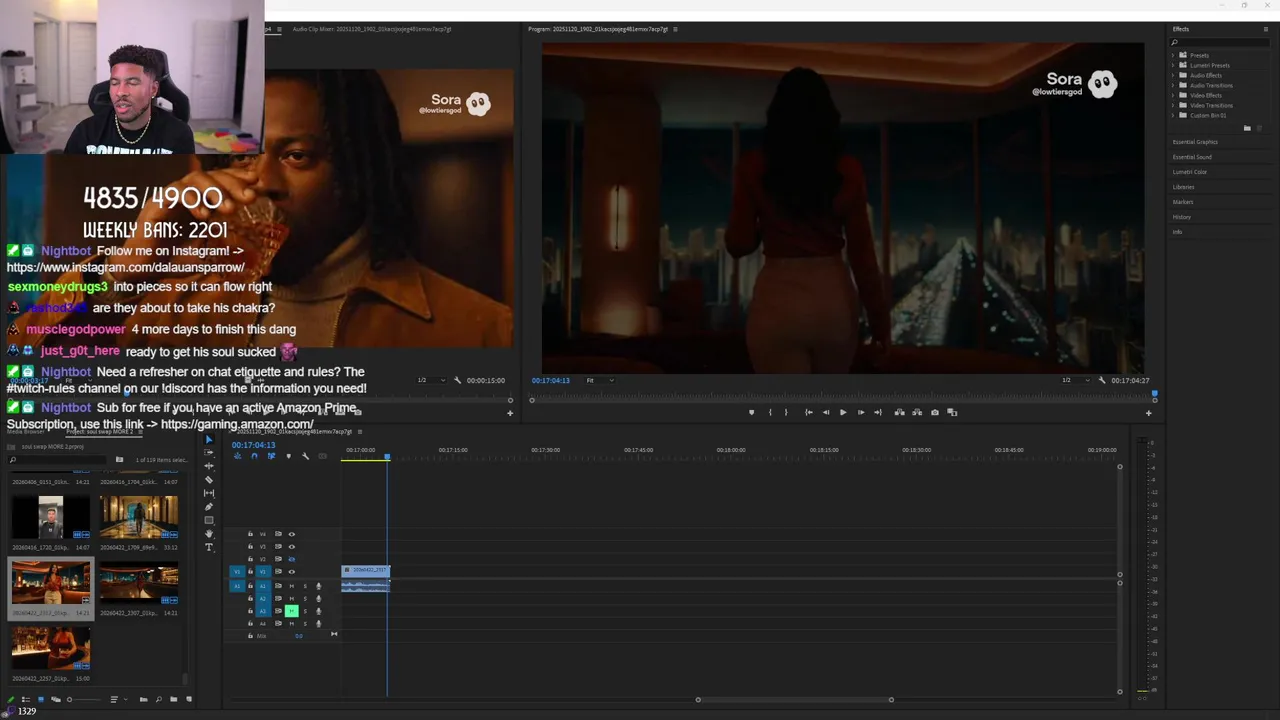Select the Pen tool
Viewport: 1280px width, 720px height.
tap(209, 507)
